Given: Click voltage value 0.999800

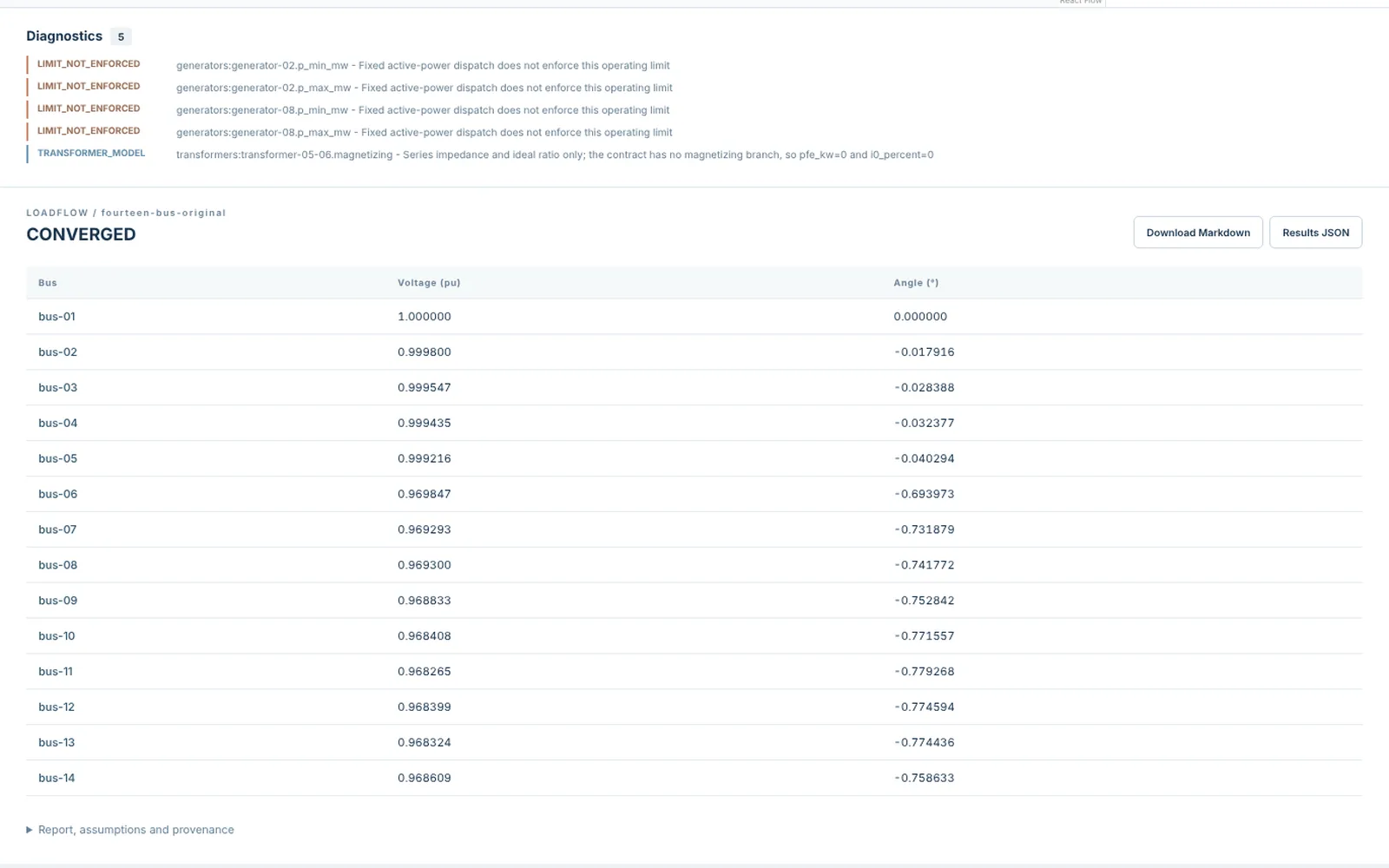Looking at the screenshot, I should [x=425, y=352].
